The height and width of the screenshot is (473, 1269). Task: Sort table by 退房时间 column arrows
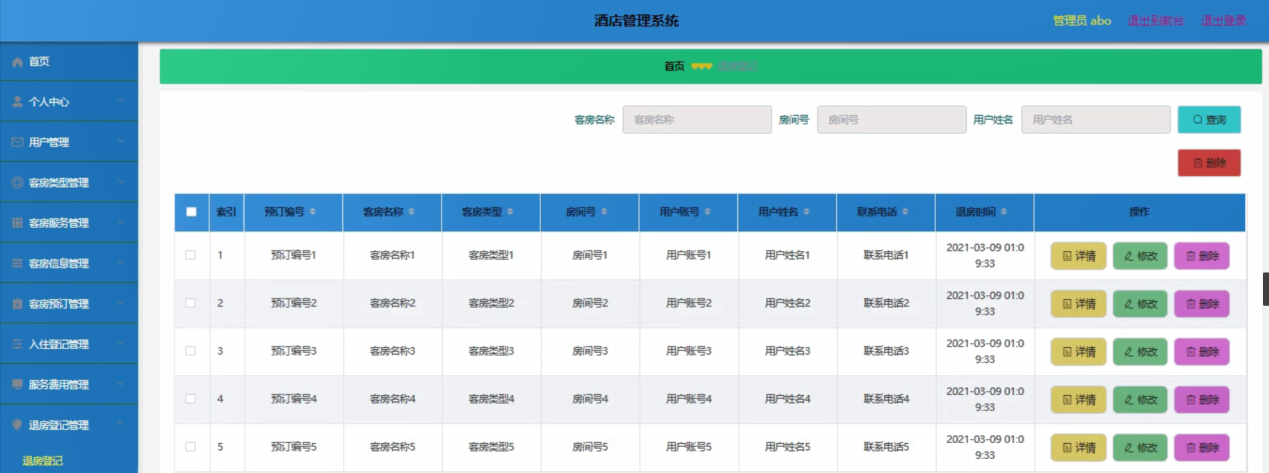(1003, 212)
